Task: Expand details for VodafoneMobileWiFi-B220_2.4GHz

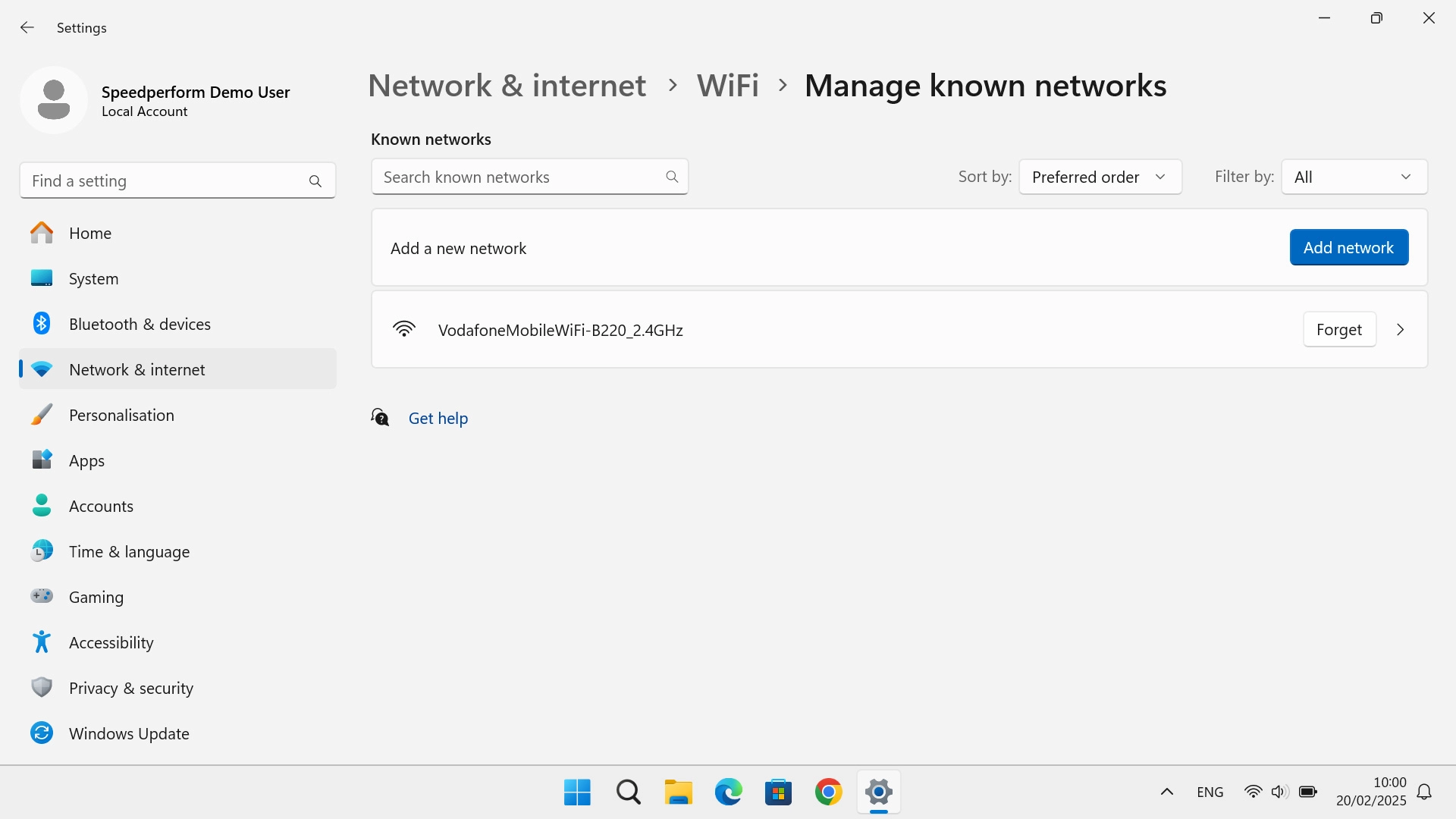Action: pyautogui.click(x=1399, y=329)
